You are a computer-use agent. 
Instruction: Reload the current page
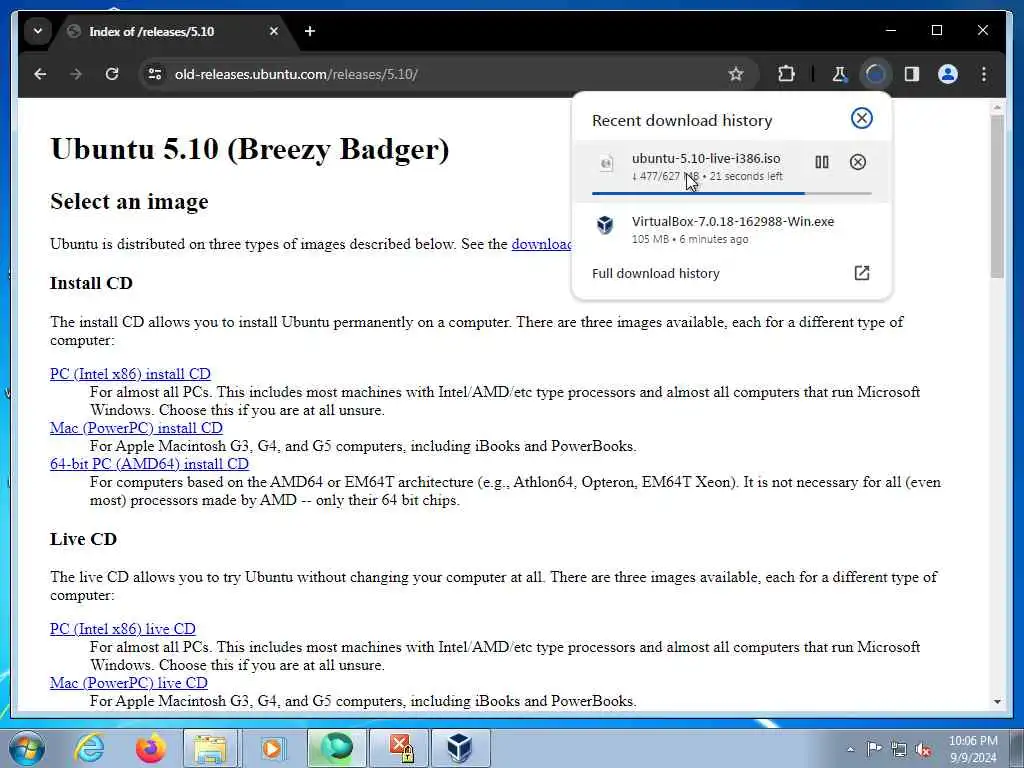pos(112,74)
